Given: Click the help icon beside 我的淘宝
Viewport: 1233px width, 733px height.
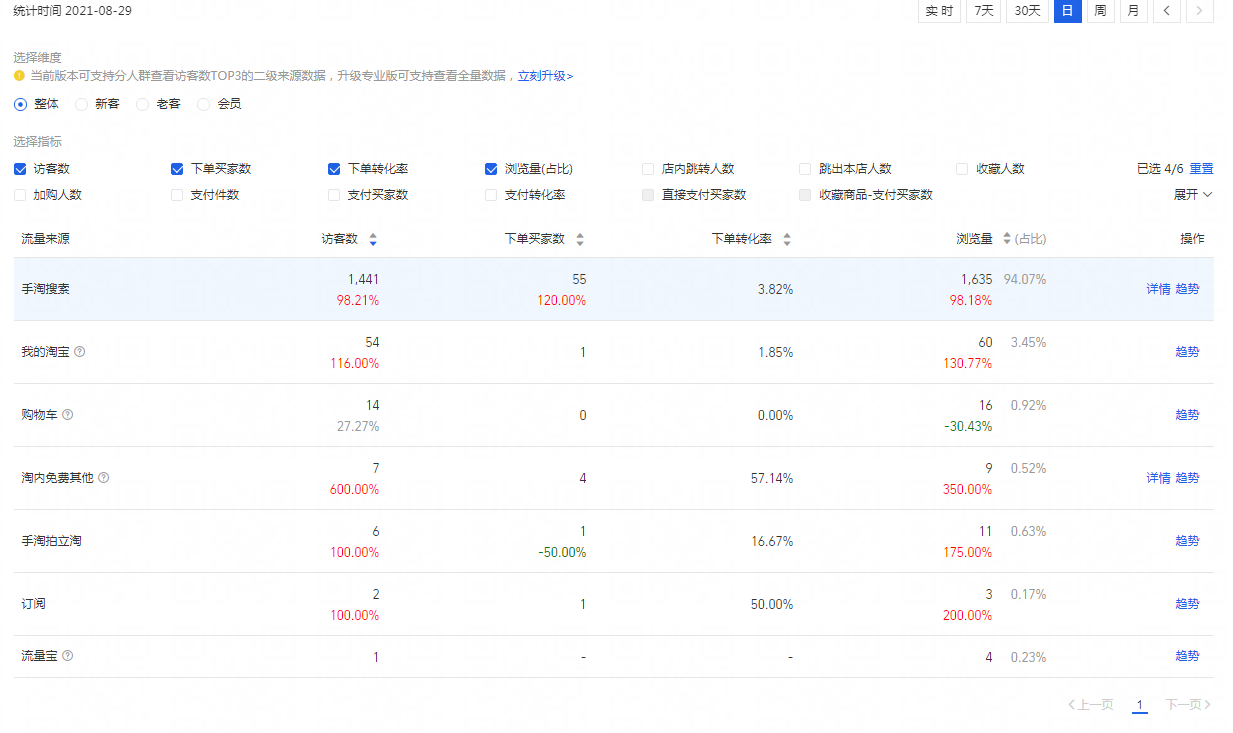Looking at the screenshot, I should tap(80, 352).
